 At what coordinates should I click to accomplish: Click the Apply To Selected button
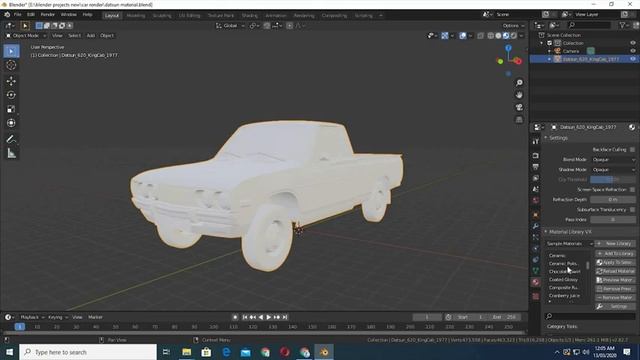tap(615, 262)
